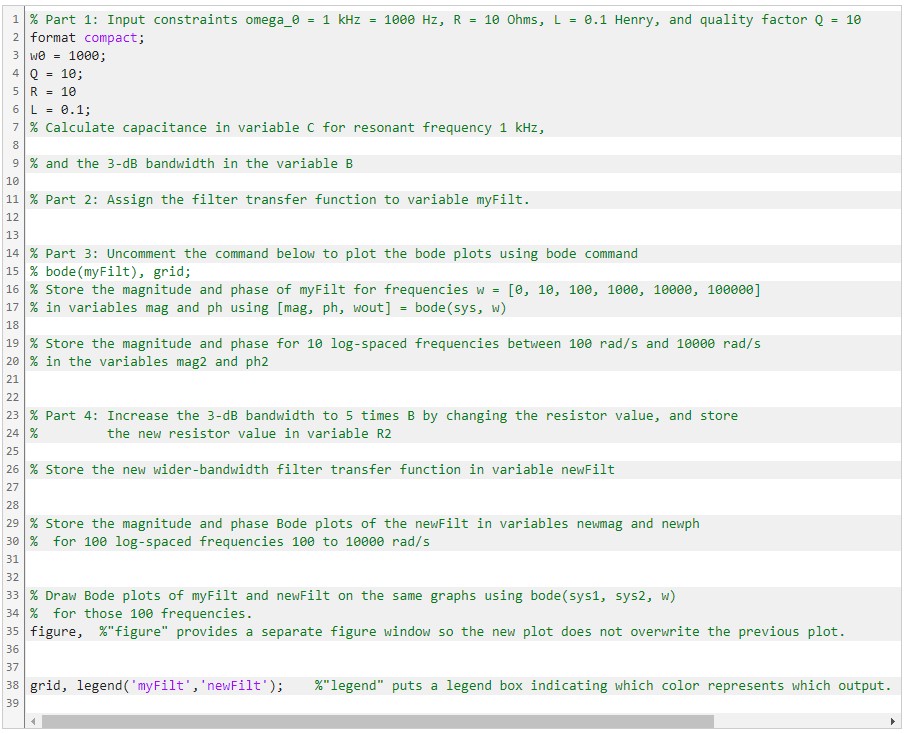This screenshot has width=910, height=734.
Task: Click line number 15 in the gutter
Action: [11, 271]
